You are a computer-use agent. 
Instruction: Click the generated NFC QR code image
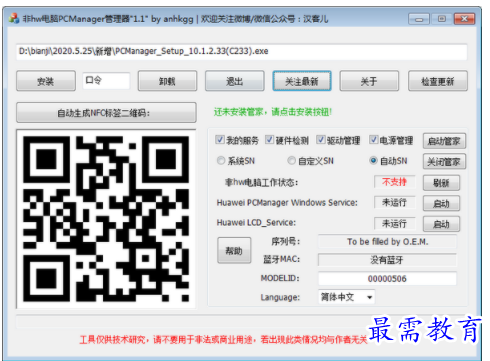(x=106, y=219)
